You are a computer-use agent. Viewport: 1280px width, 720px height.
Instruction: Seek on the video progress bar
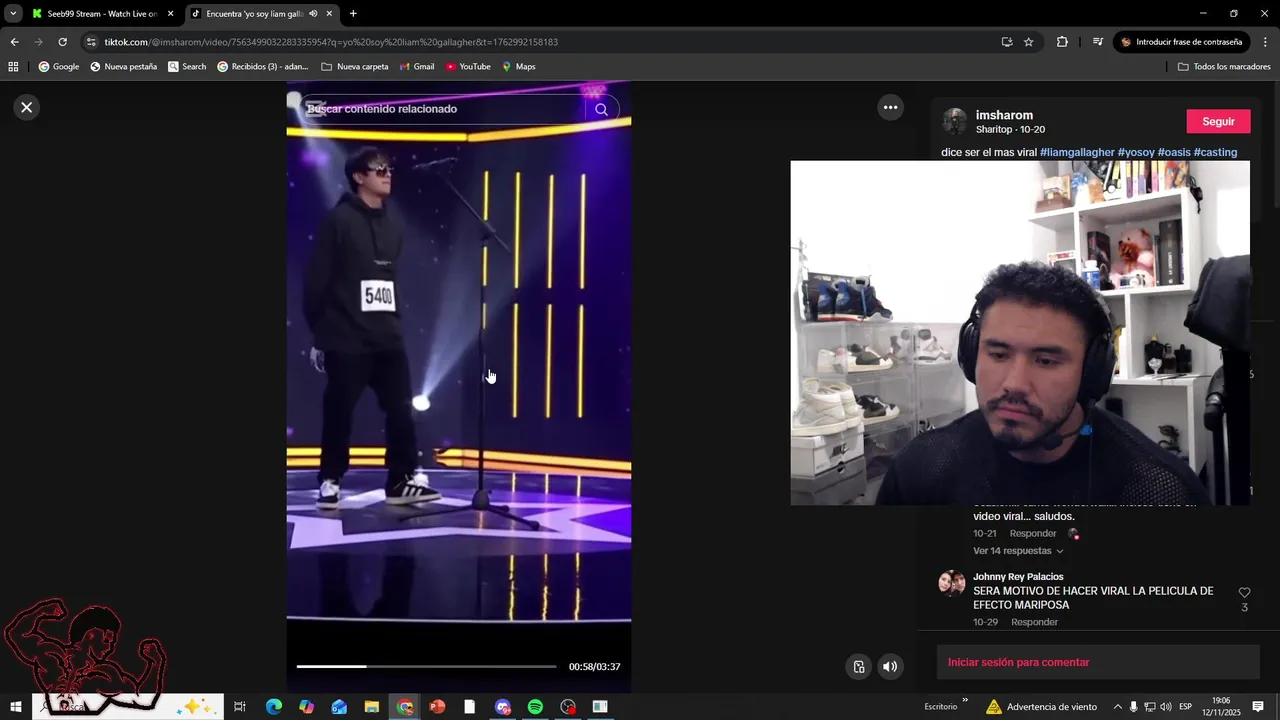426,666
